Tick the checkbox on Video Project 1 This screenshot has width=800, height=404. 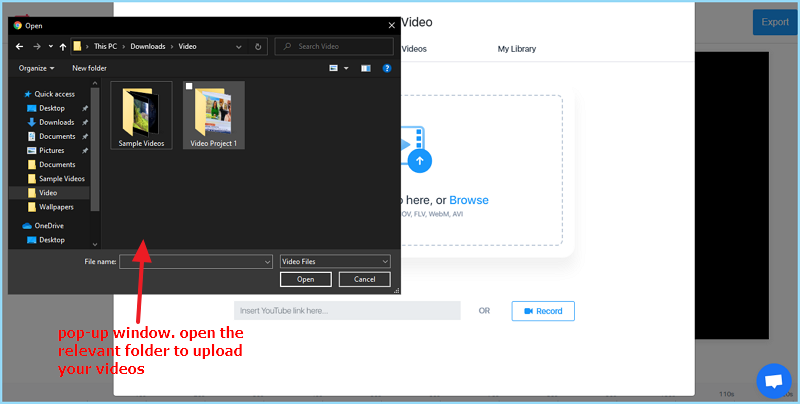pos(189,87)
